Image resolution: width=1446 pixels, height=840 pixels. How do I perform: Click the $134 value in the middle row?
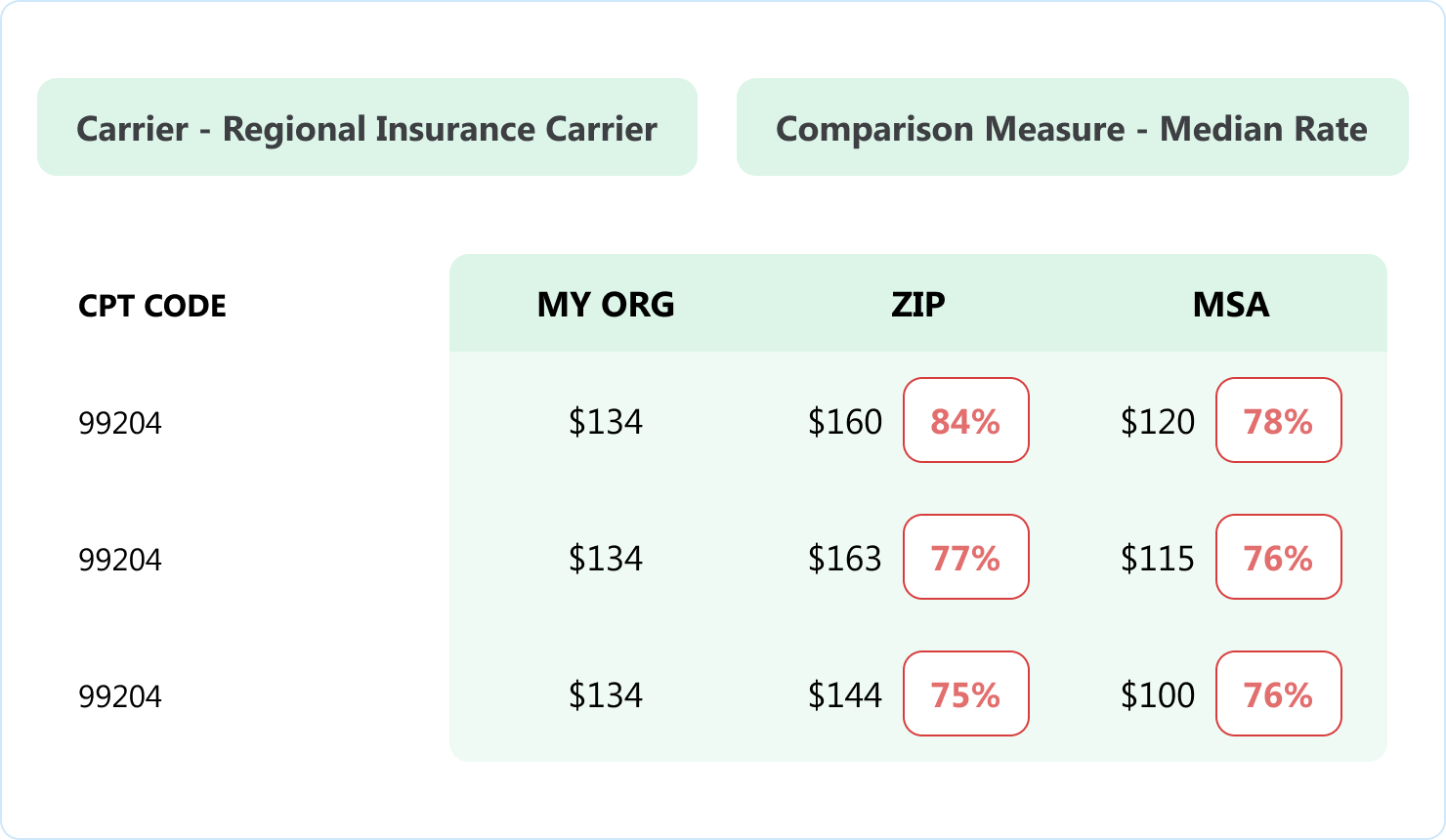pyautogui.click(x=606, y=559)
